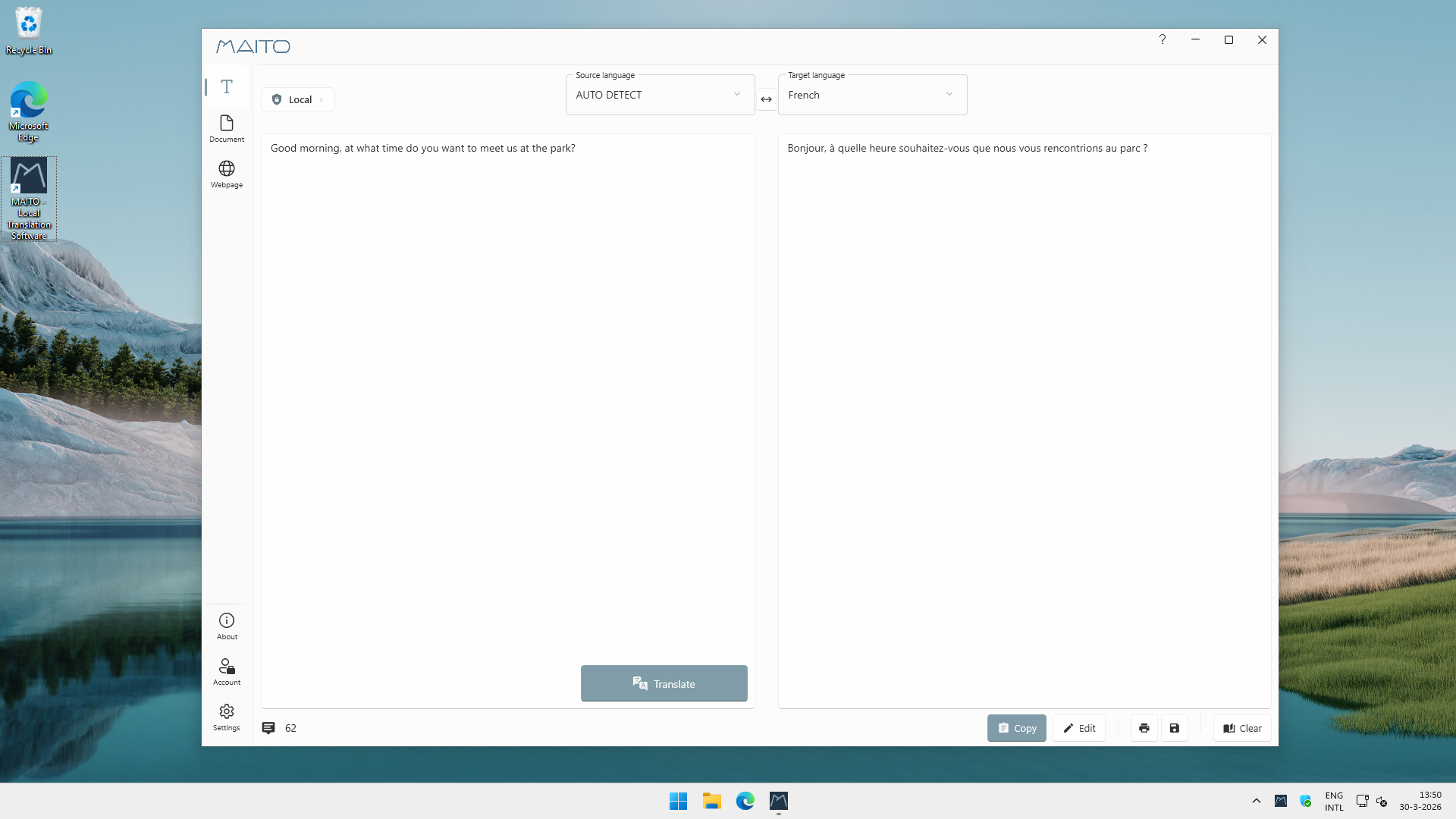Click the MAITO system tray icon
This screenshot has width=1456, height=819.
click(1281, 801)
